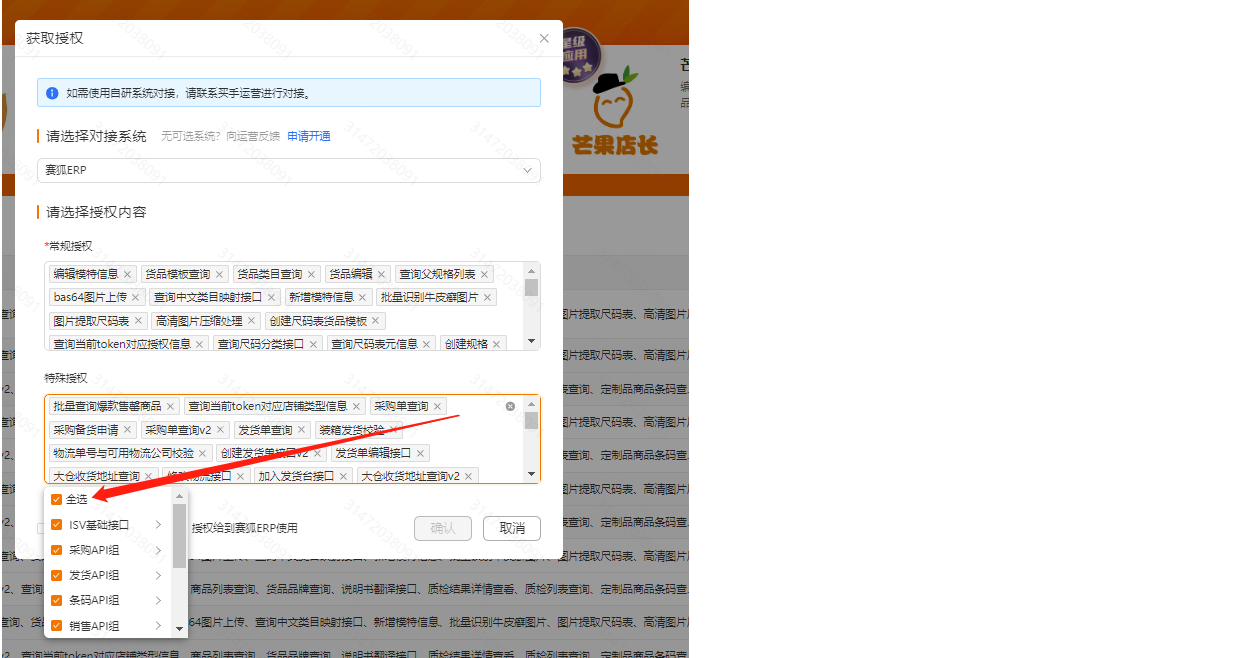The height and width of the screenshot is (658, 1249).
Task: Select the 发货API组 menu entry
Action: (x=109, y=575)
